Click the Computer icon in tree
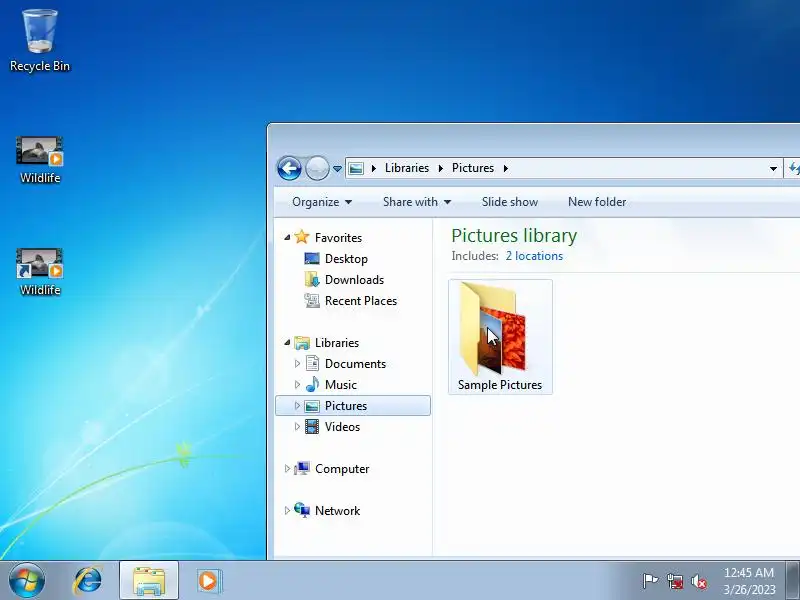 (302, 468)
